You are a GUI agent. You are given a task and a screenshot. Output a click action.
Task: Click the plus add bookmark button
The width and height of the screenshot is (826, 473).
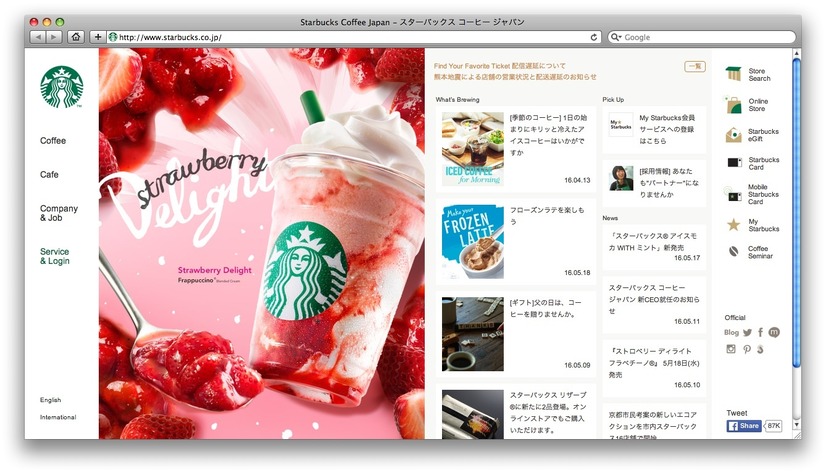97,37
